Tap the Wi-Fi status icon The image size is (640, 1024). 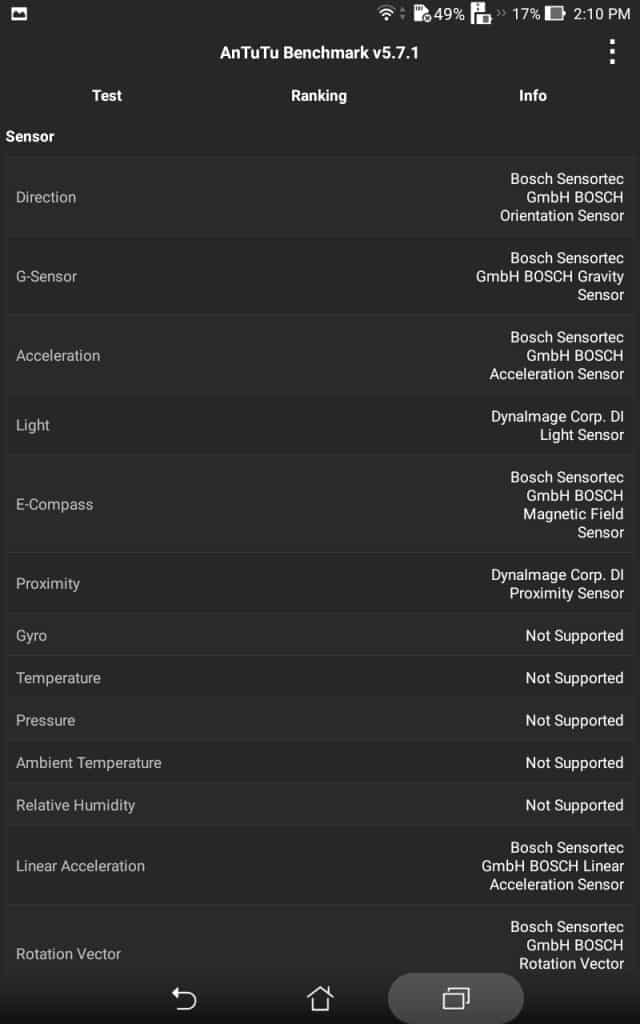click(x=386, y=14)
